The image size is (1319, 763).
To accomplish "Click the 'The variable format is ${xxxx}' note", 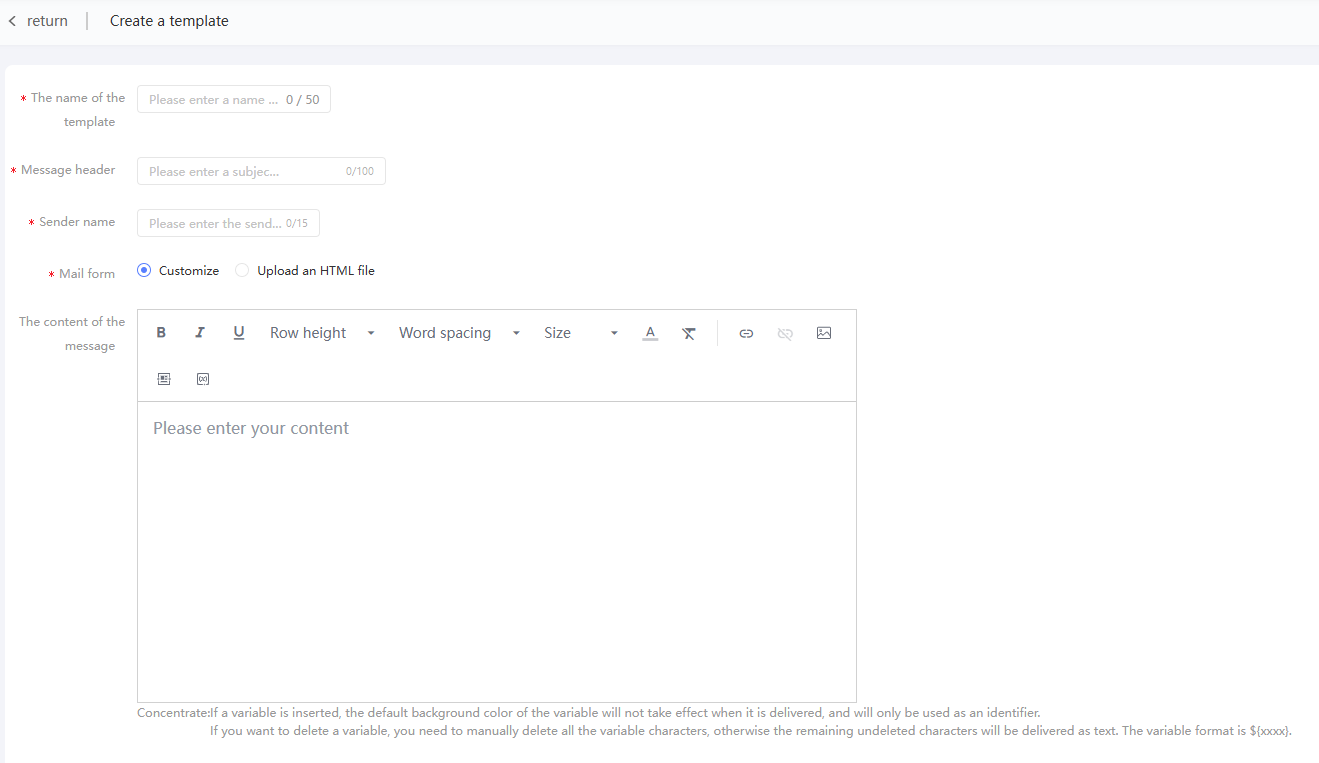I will (x=1207, y=731).
